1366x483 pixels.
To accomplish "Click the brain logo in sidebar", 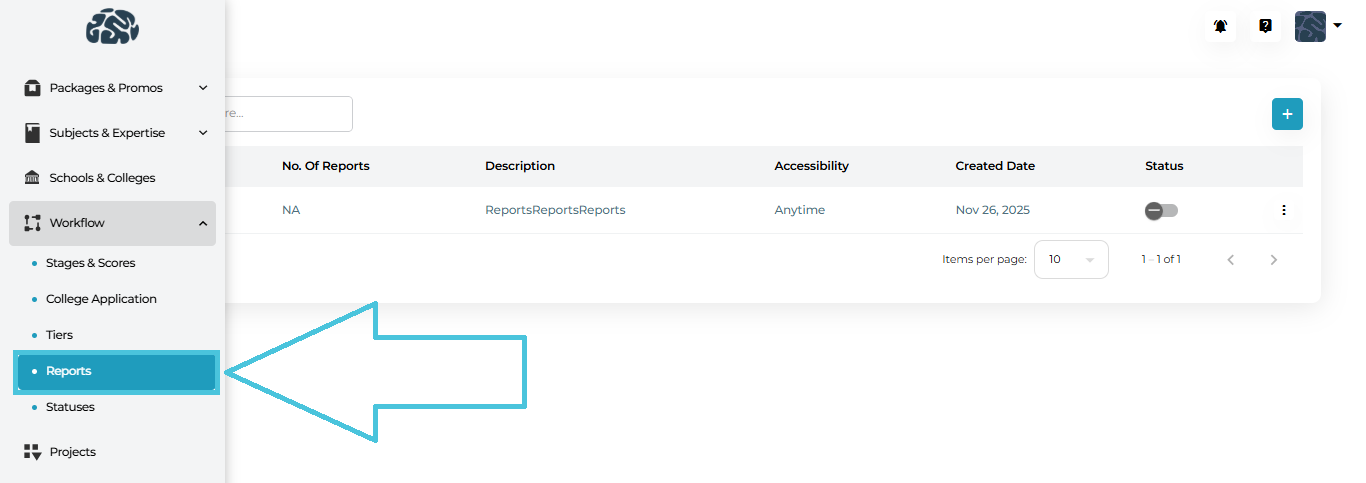I will tap(112, 27).
